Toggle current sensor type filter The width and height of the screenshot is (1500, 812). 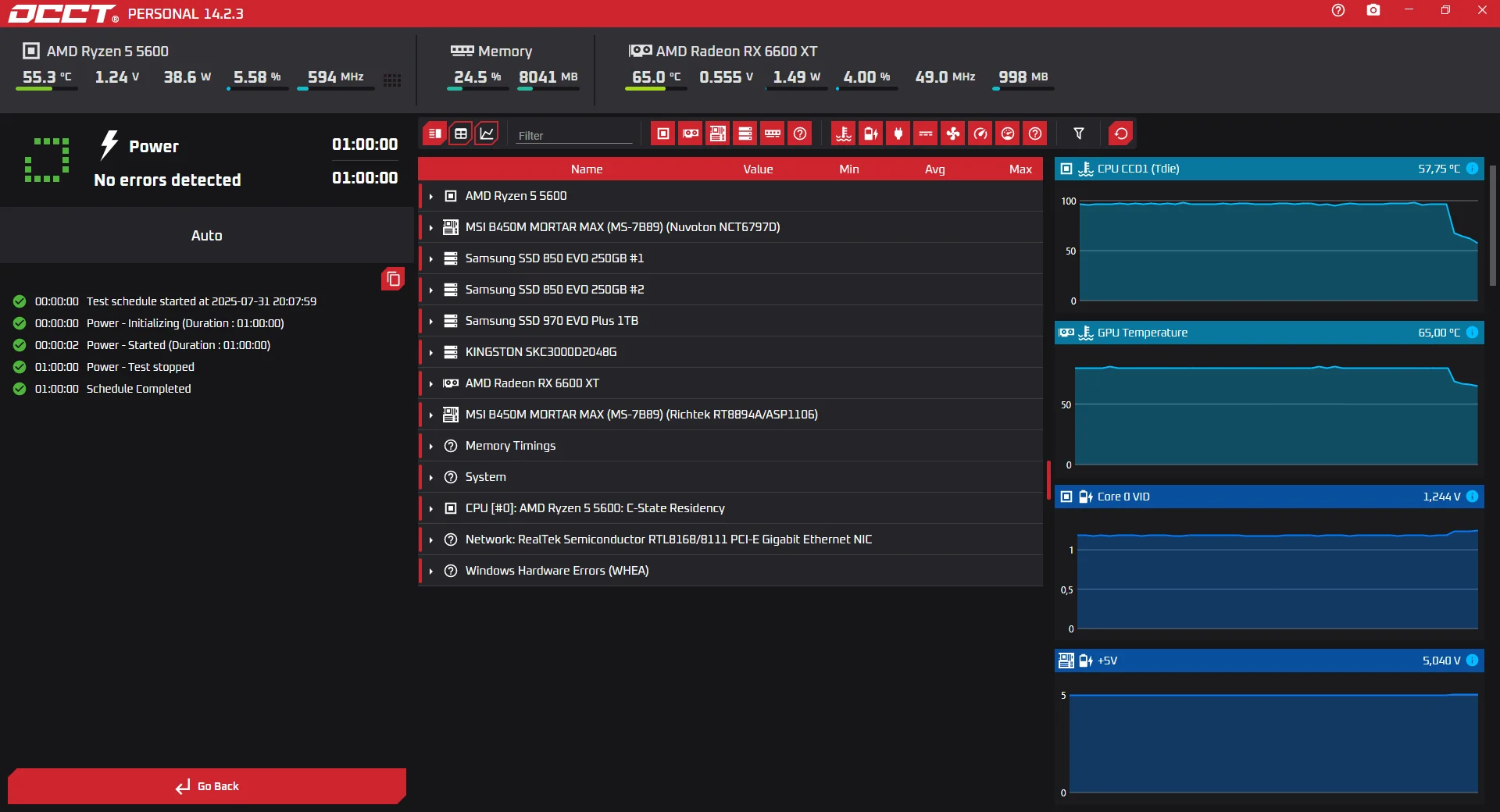926,134
